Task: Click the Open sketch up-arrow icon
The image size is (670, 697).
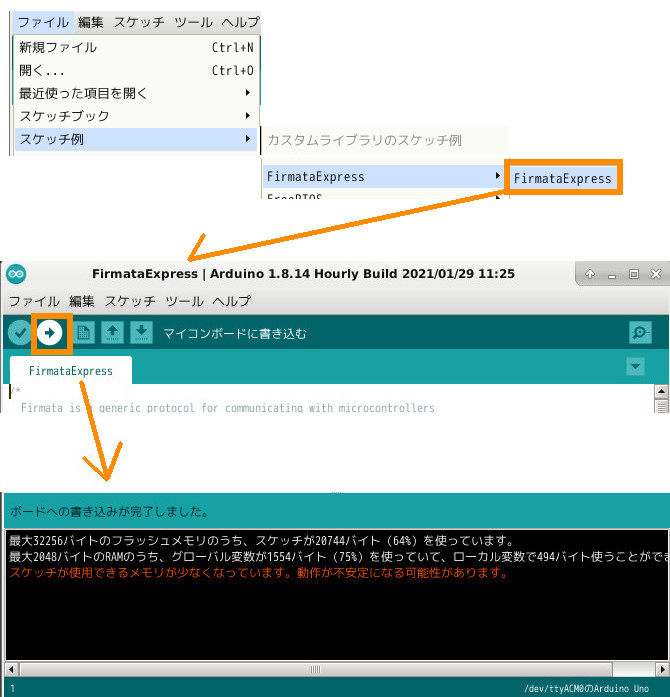Action: pos(112,332)
